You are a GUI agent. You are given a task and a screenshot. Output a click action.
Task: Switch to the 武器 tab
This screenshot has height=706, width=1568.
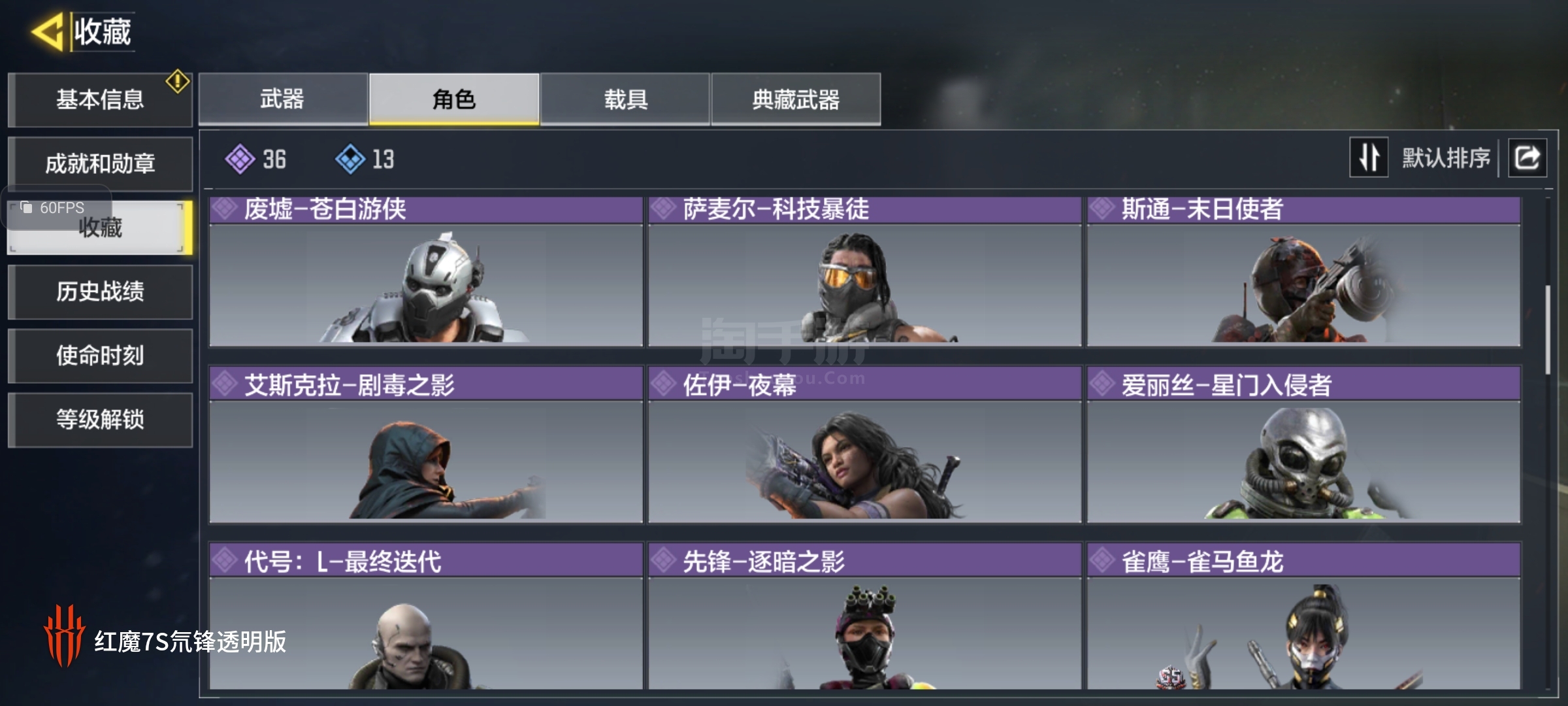[283, 99]
